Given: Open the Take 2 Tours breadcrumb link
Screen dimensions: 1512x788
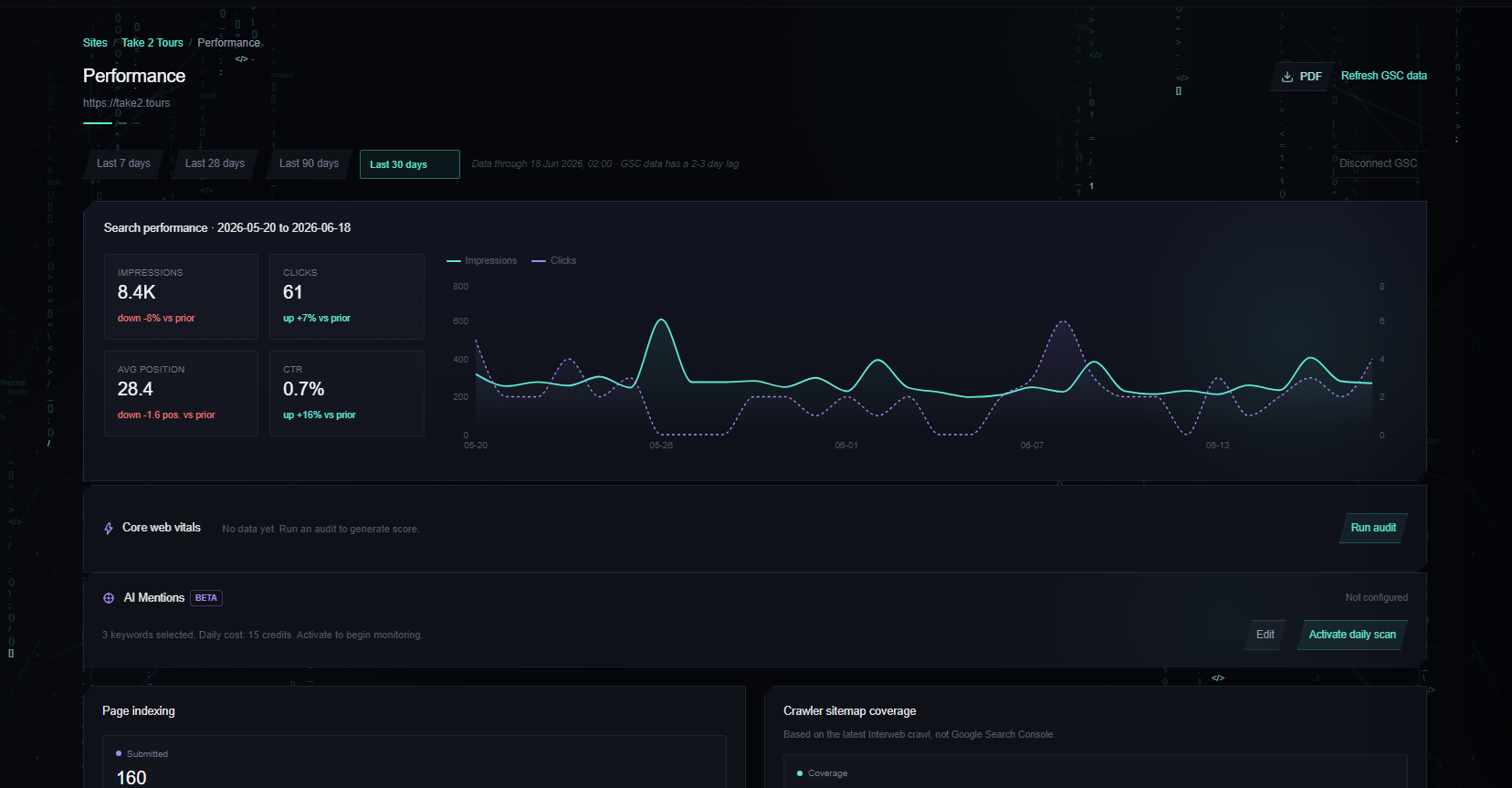Looking at the screenshot, I should point(152,43).
